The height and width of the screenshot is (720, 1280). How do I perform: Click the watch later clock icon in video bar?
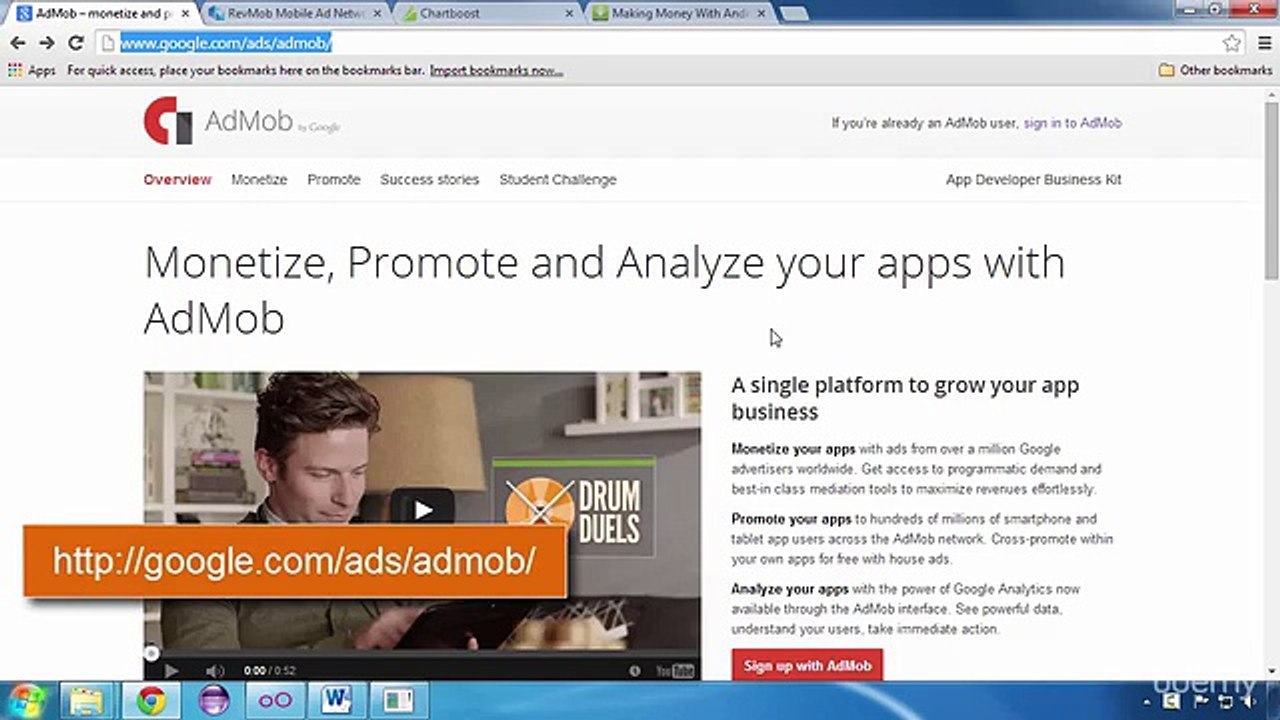click(x=634, y=671)
